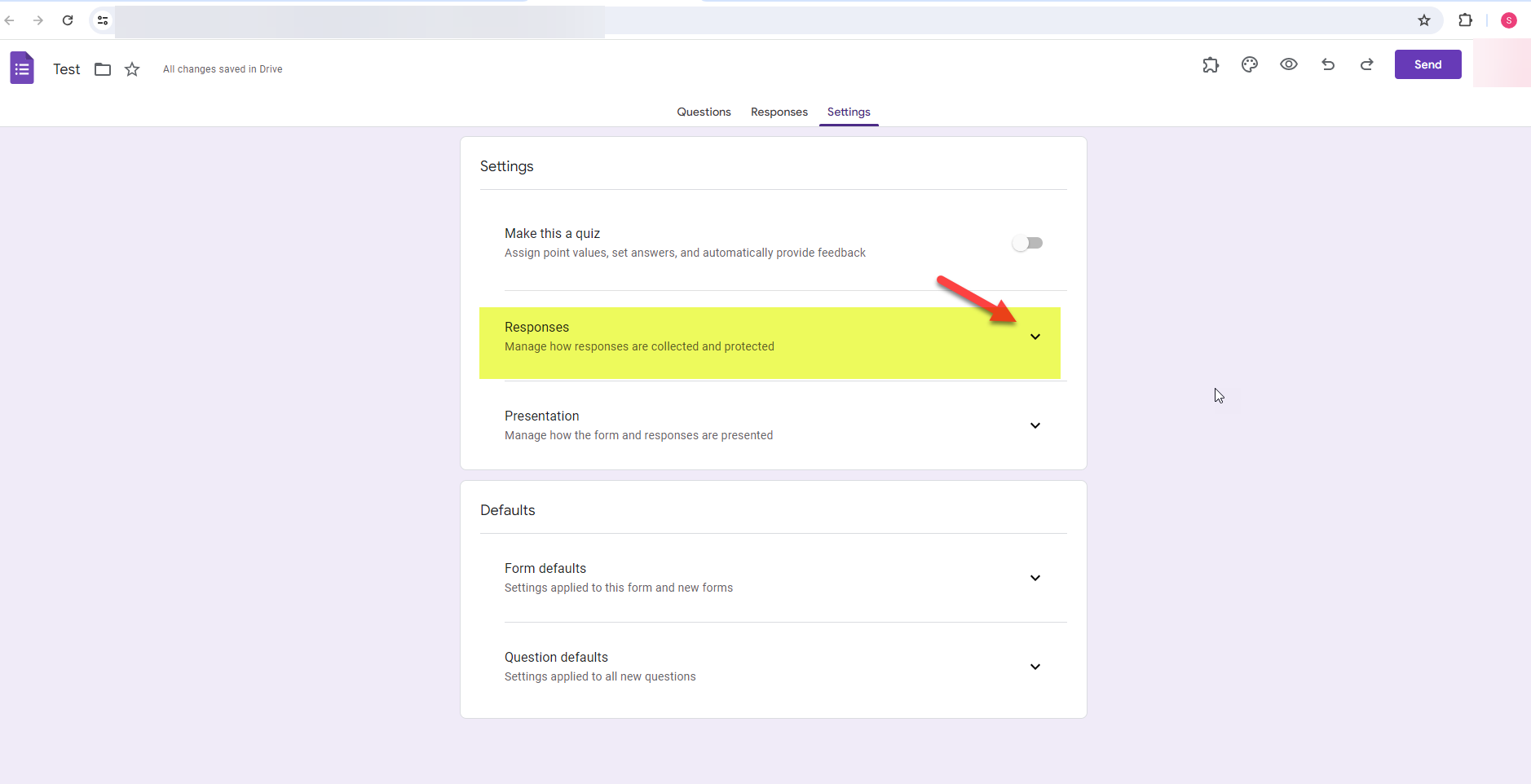Switch to the Questions tab
Screen dimensions: 1531x784
(703, 112)
